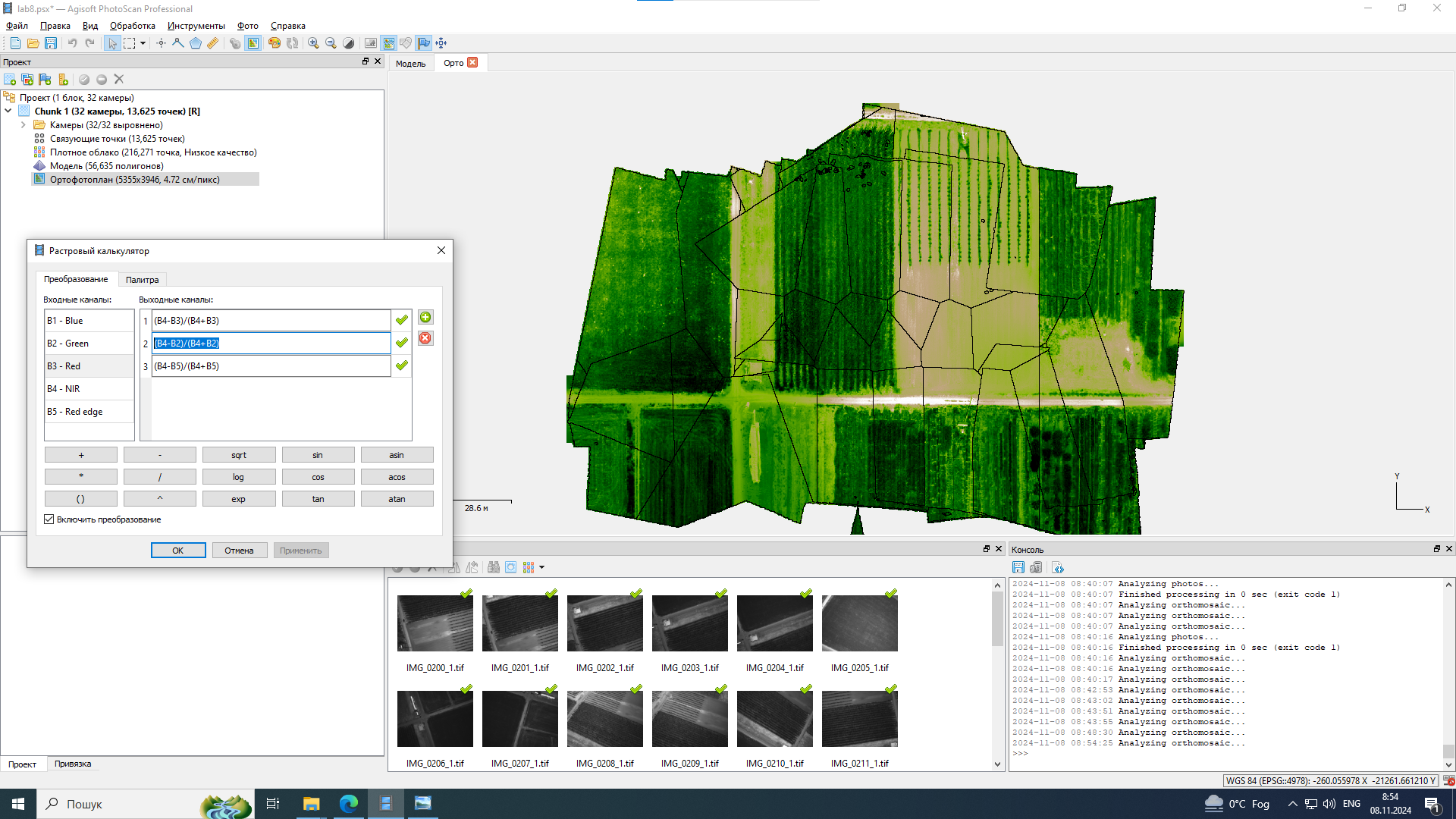Select the ruler measurement tool
The height and width of the screenshot is (819, 1456).
click(213, 43)
